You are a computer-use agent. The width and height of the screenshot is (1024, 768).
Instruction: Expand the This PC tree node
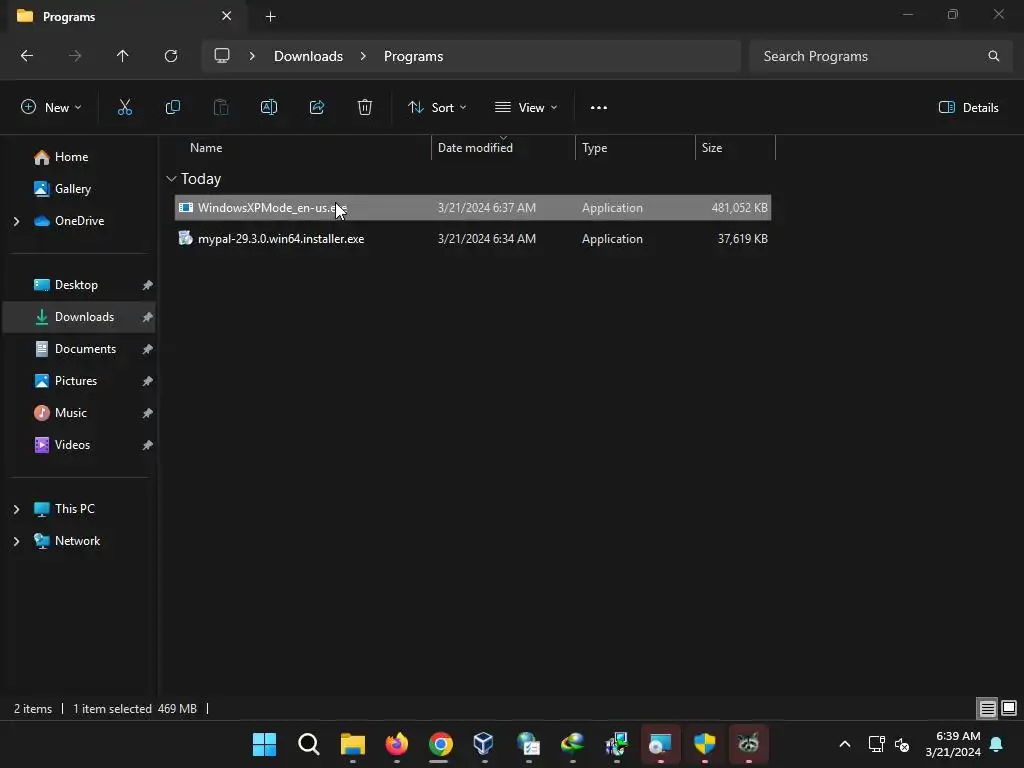pyautogui.click(x=16, y=509)
